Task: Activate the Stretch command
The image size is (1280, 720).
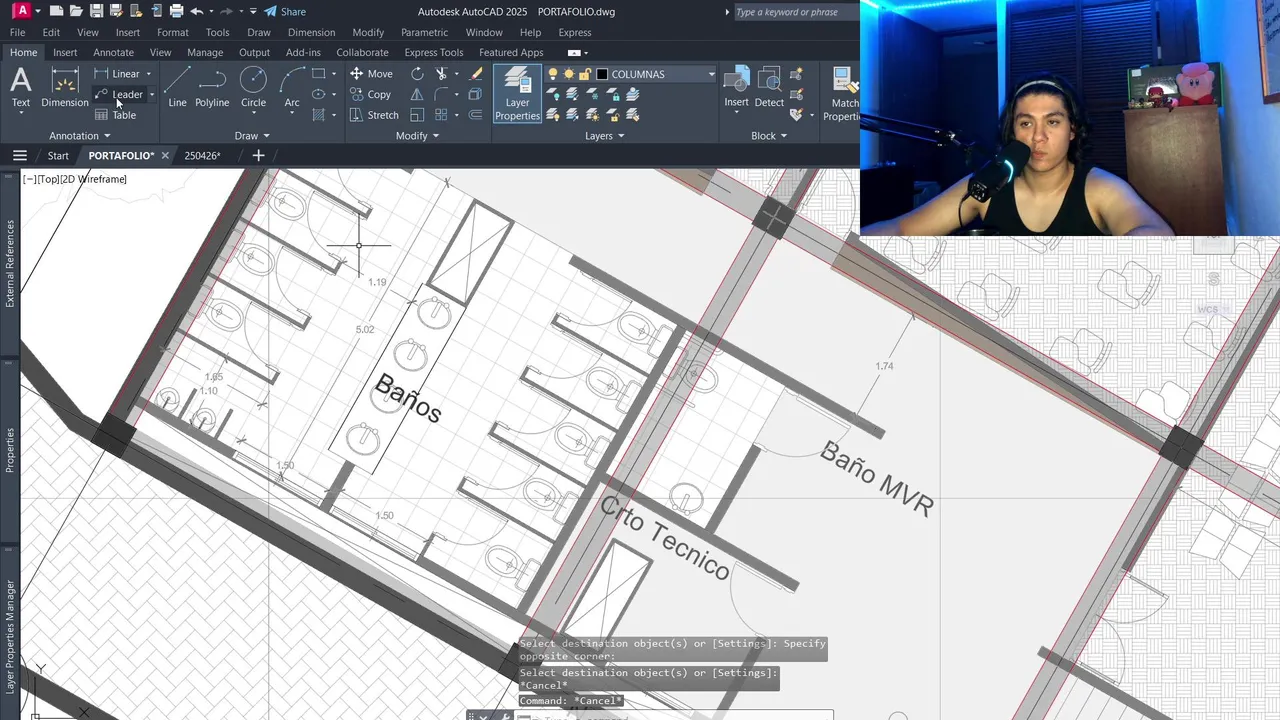Action: coord(374,115)
